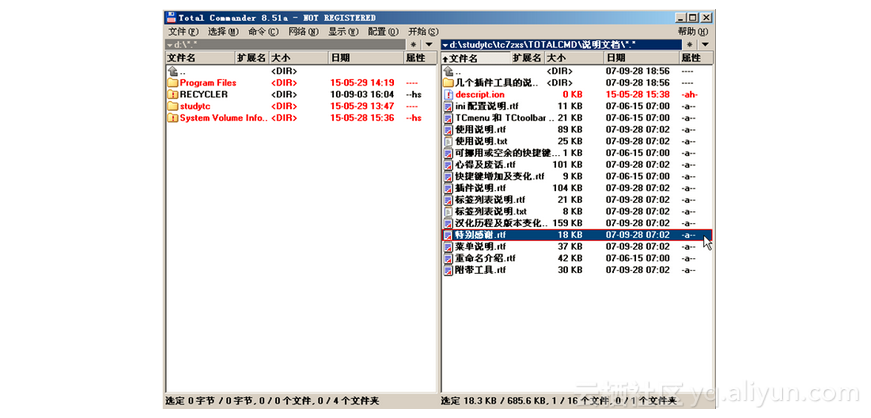
Task: Click the System Volume Info.. folder icon
Action: [172, 118]
